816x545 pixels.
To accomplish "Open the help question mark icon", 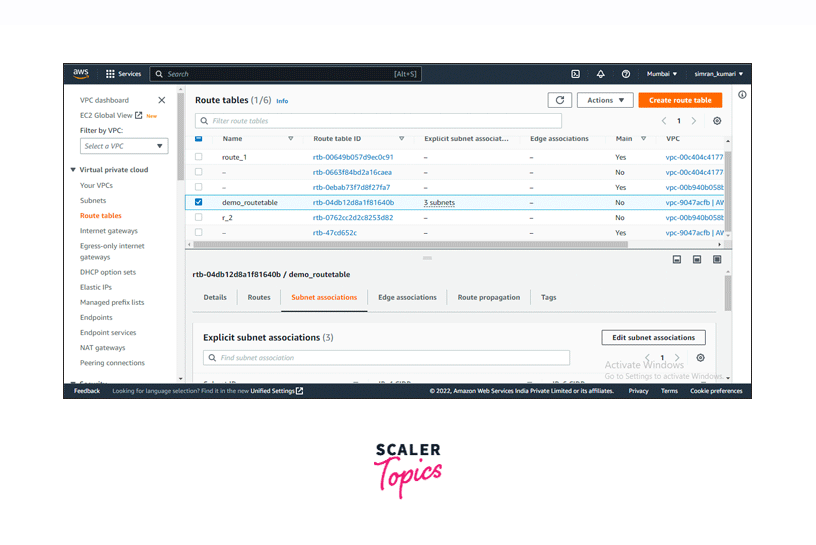I will click(x=626, y=74).
